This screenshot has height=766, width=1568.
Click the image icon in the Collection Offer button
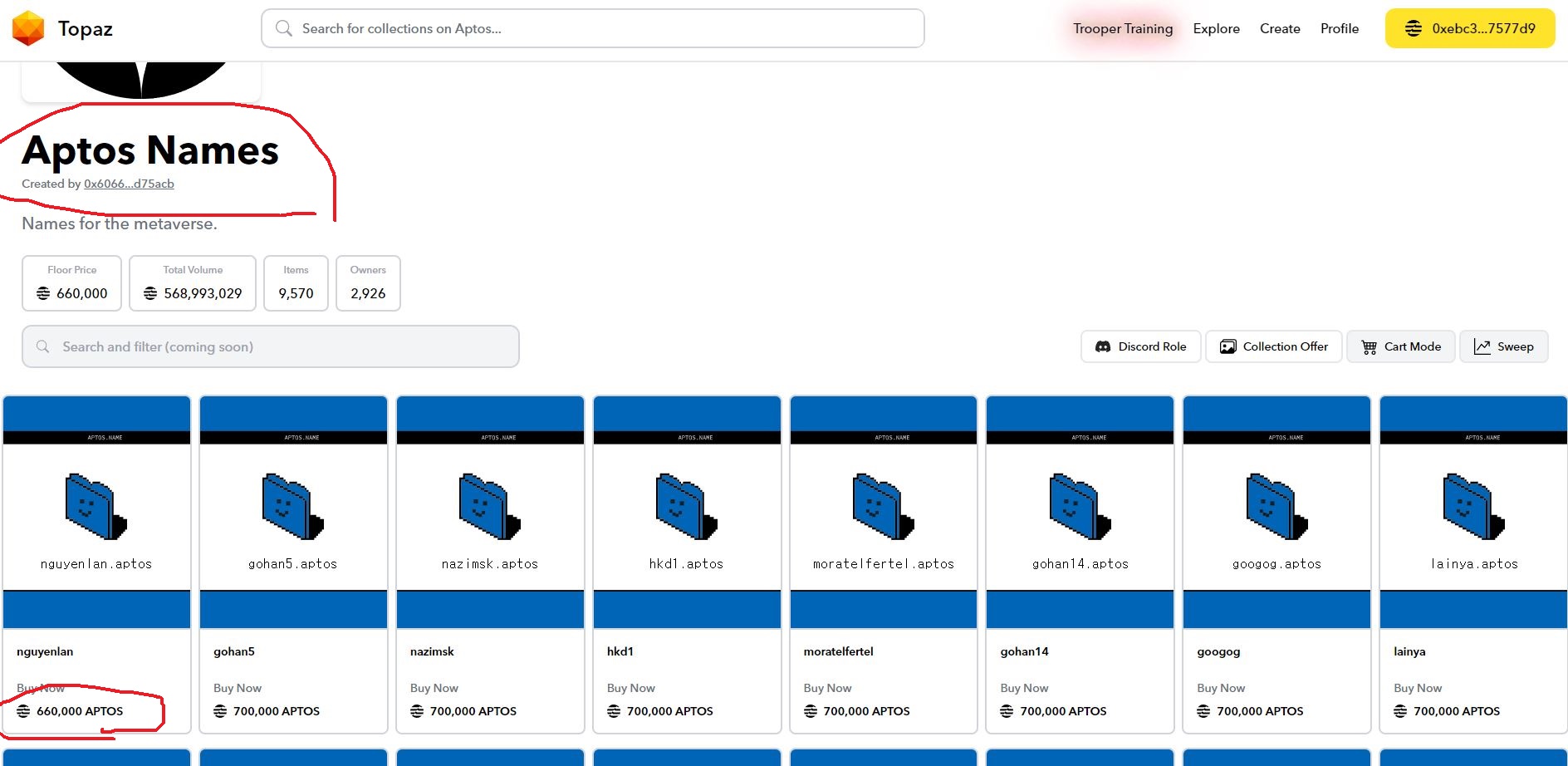[1227, 346]
